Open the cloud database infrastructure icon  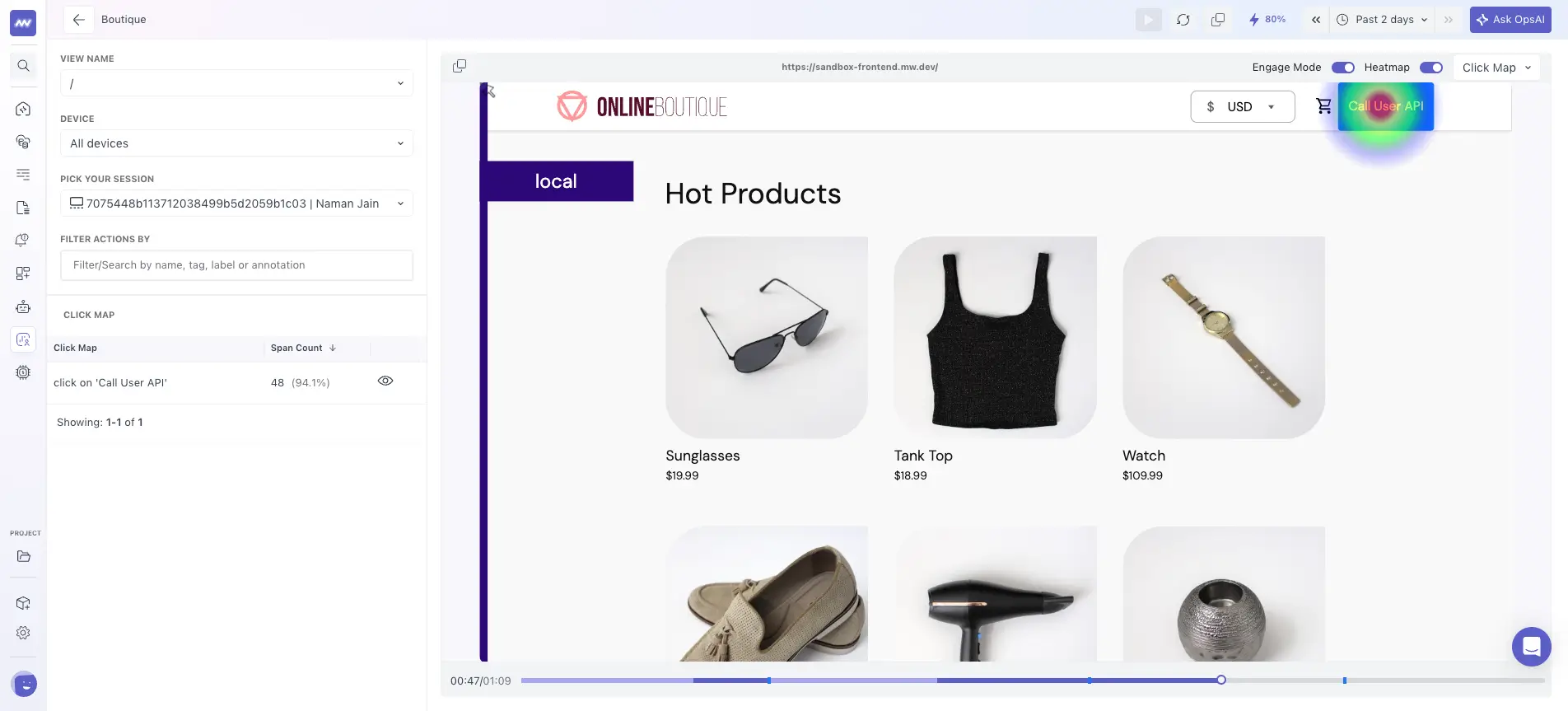point(23,142)
